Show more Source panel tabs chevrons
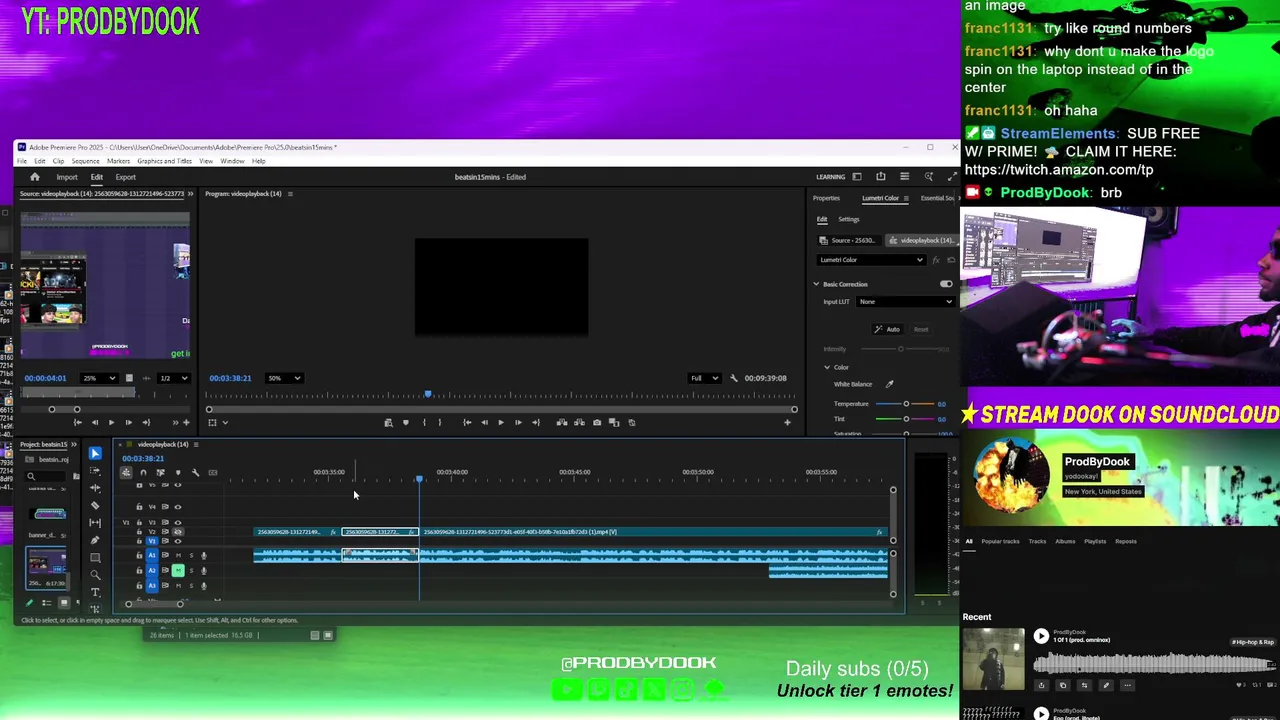The image size is (1280, 720). click(x=188, y=193)
